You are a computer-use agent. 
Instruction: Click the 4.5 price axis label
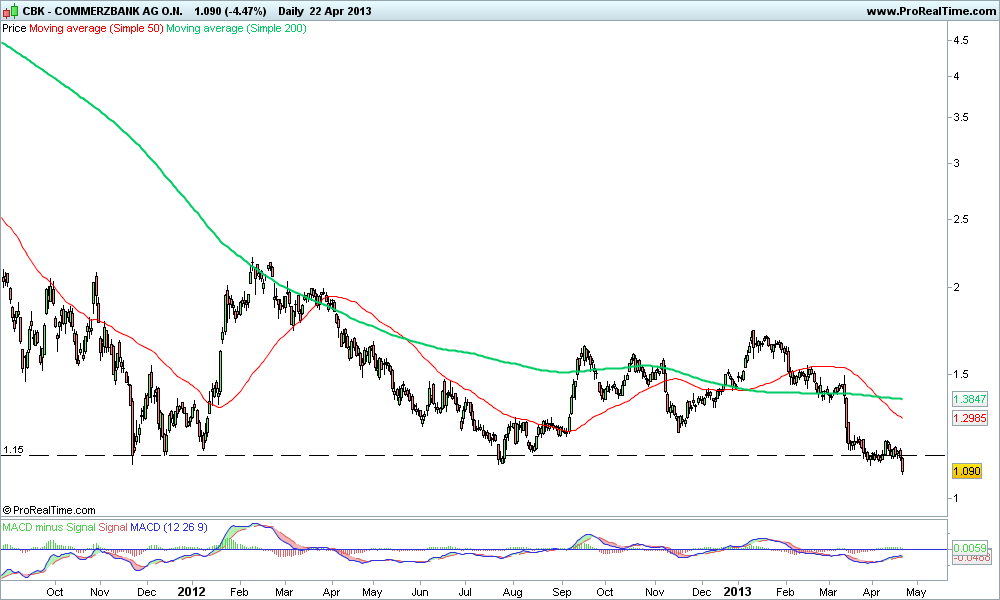(960, 40)
